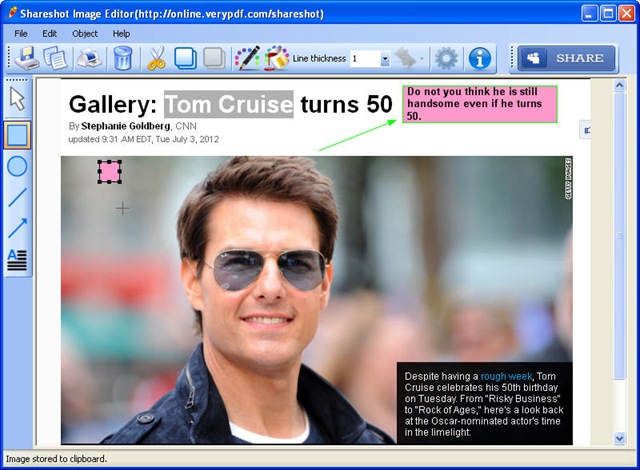Expand the arrow-style dropdown chevron
The height and width of the screenshot is (470, 640).
[422, 59]
